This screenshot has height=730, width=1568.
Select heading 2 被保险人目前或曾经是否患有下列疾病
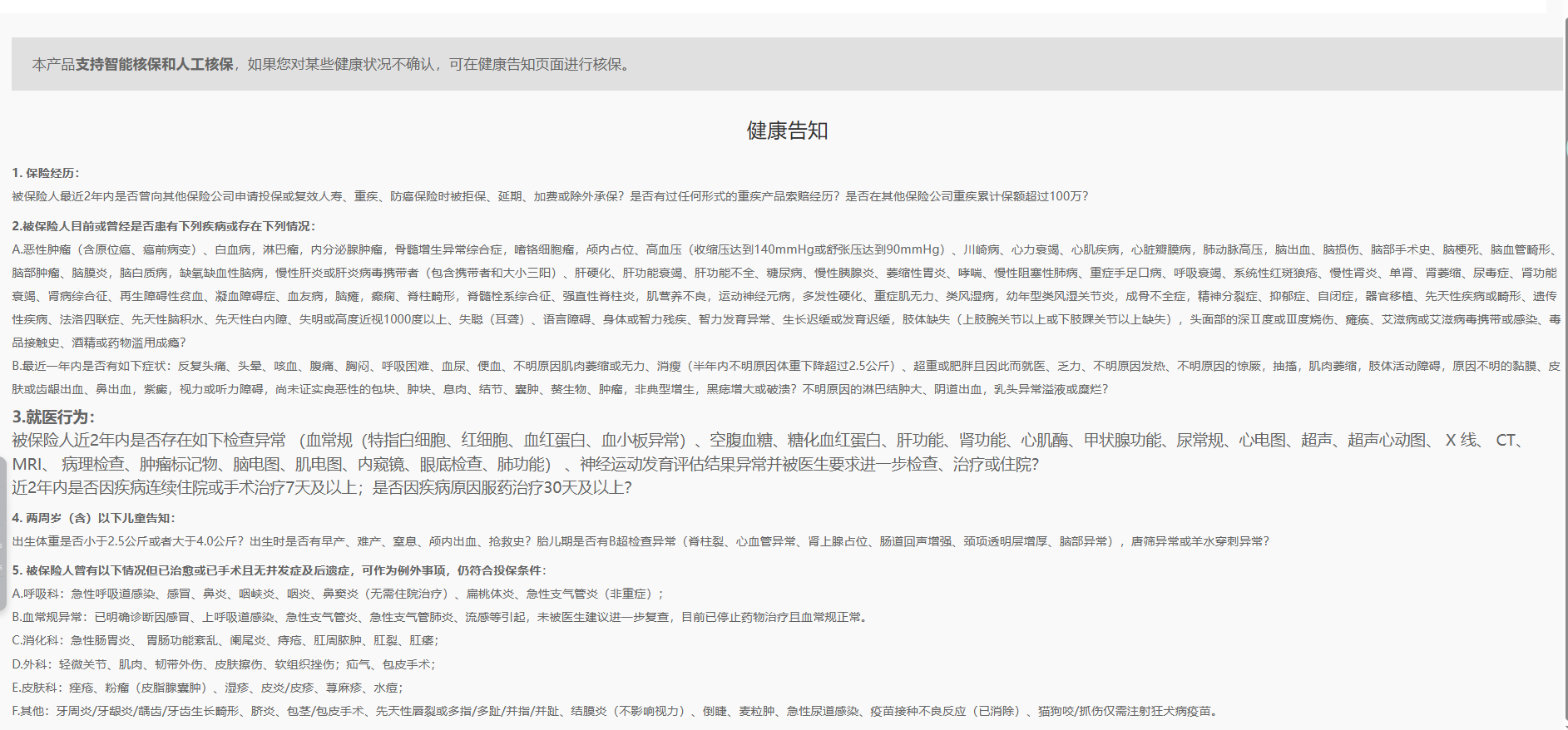(164, 226)
